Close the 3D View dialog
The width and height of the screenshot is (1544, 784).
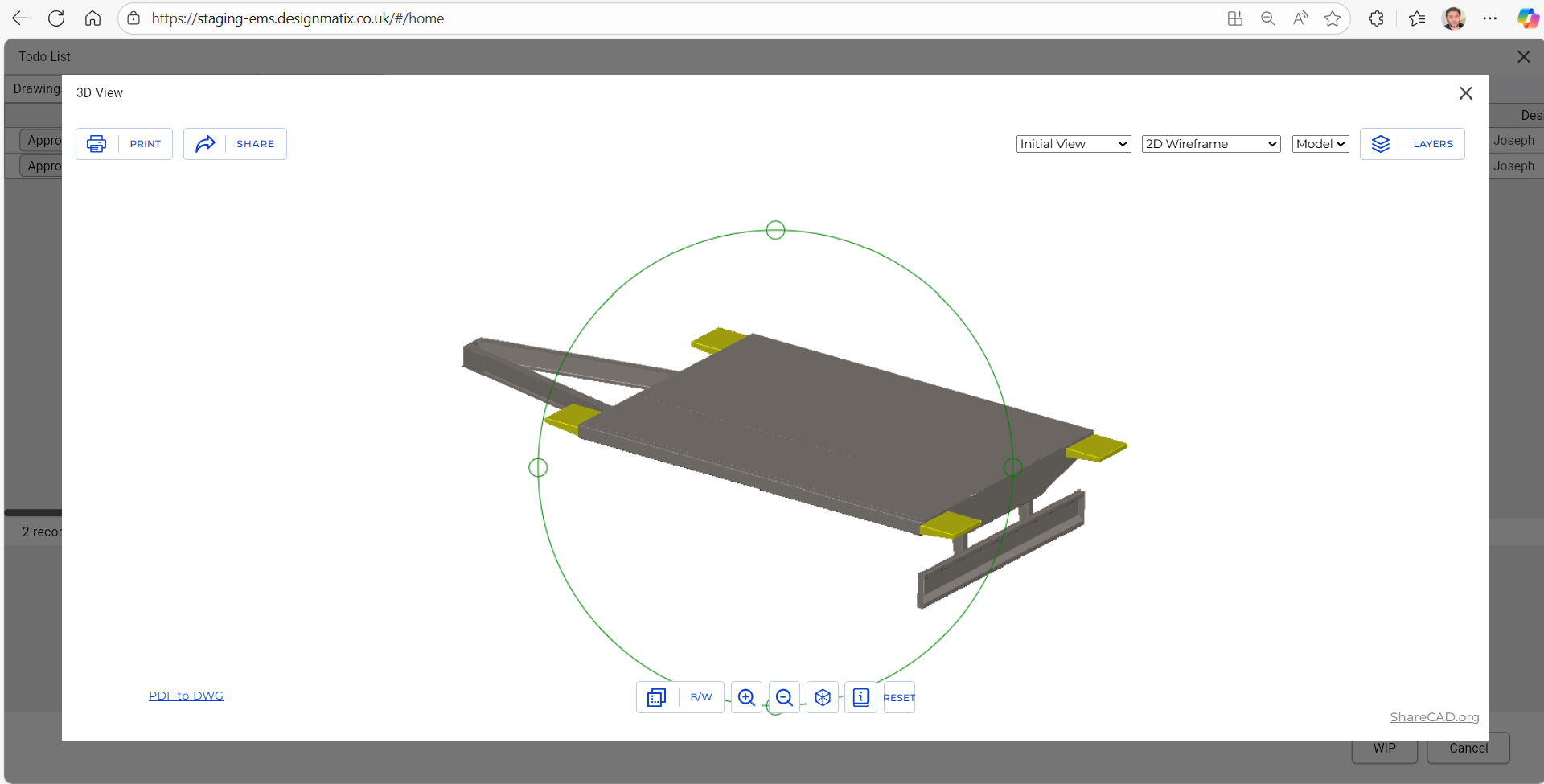1465,93
